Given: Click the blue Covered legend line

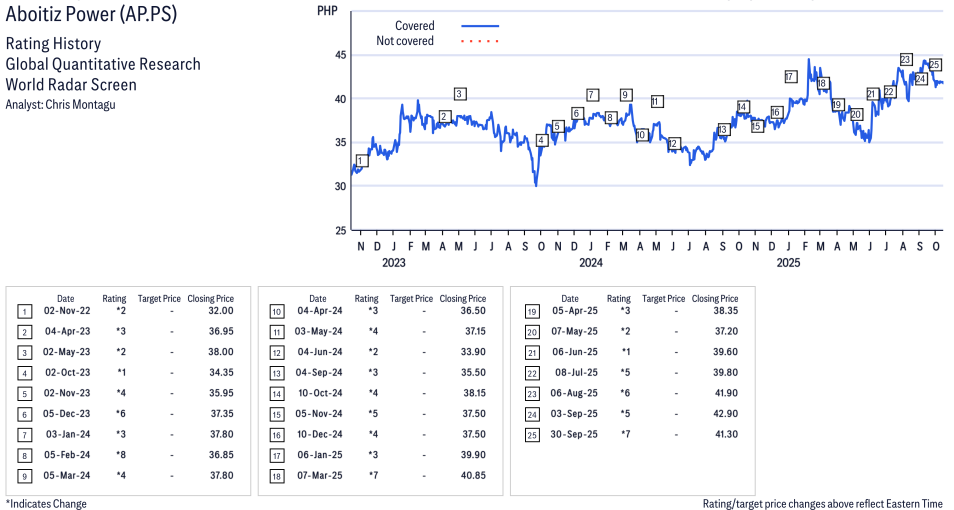Looking at the screenshot, I should [480, 26].
